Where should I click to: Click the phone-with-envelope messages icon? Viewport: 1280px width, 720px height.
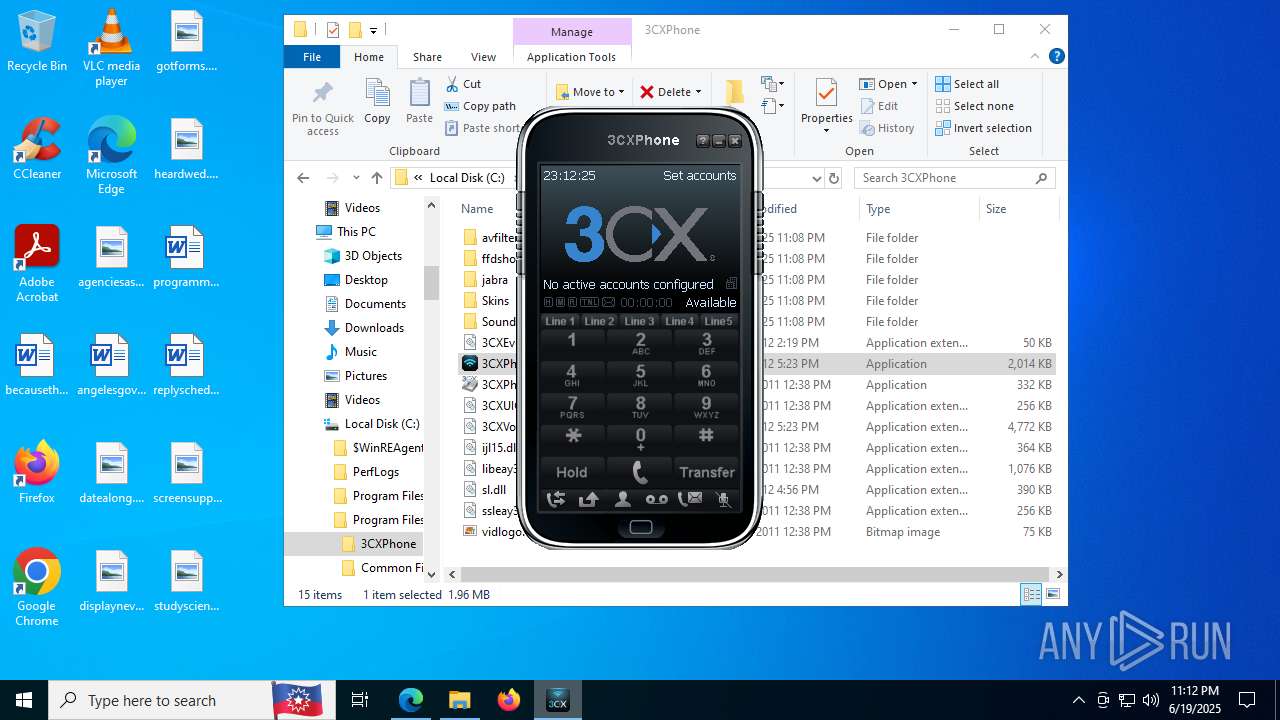click(690, 499)
